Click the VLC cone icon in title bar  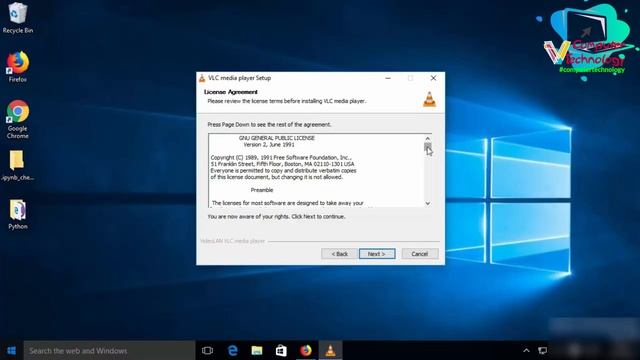click(x=202, y=78)
